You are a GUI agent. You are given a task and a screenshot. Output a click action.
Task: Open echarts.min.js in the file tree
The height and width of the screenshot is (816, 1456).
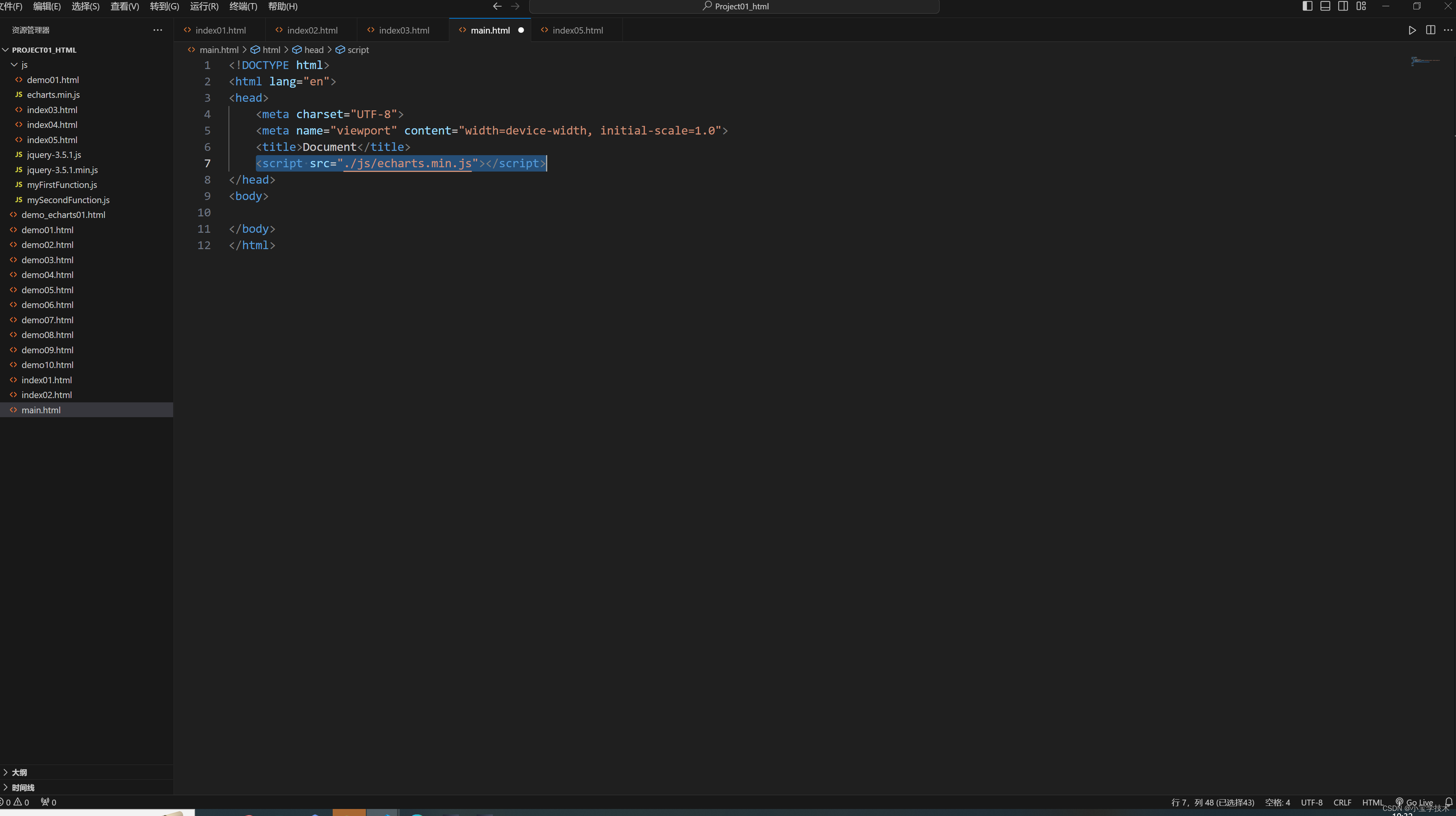(53, 95)
